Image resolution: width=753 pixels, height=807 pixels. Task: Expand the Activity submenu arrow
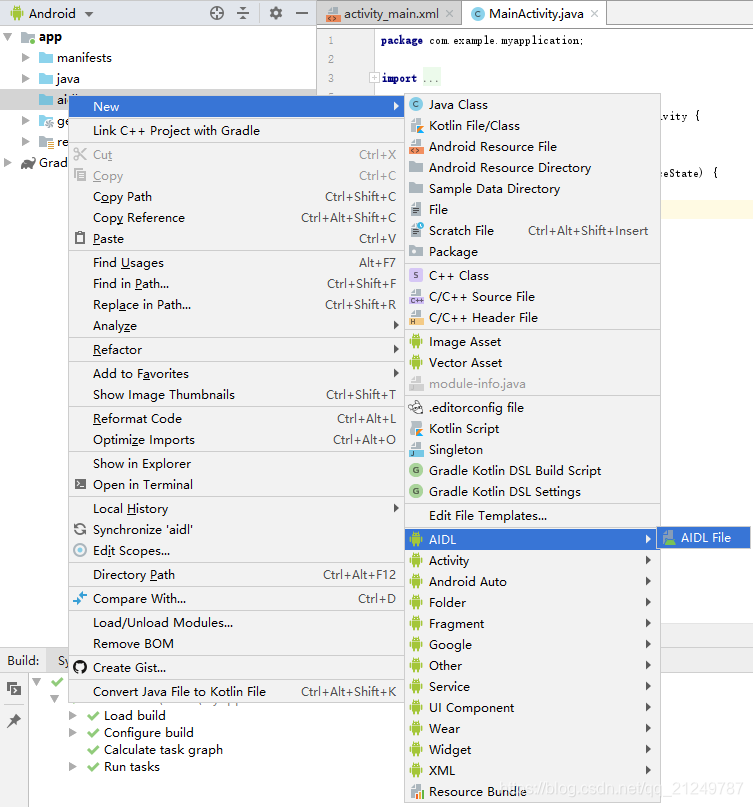pyautogui.click(x=648, y=560)
